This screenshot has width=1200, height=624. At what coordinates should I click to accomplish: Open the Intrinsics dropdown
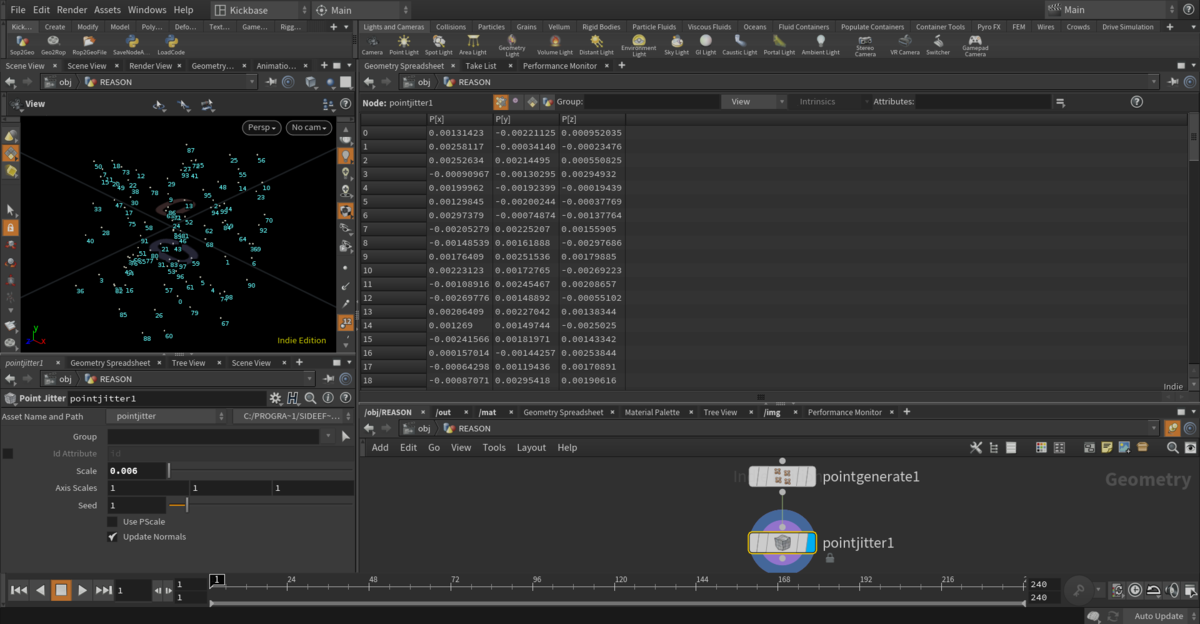[x=831, y=102]
